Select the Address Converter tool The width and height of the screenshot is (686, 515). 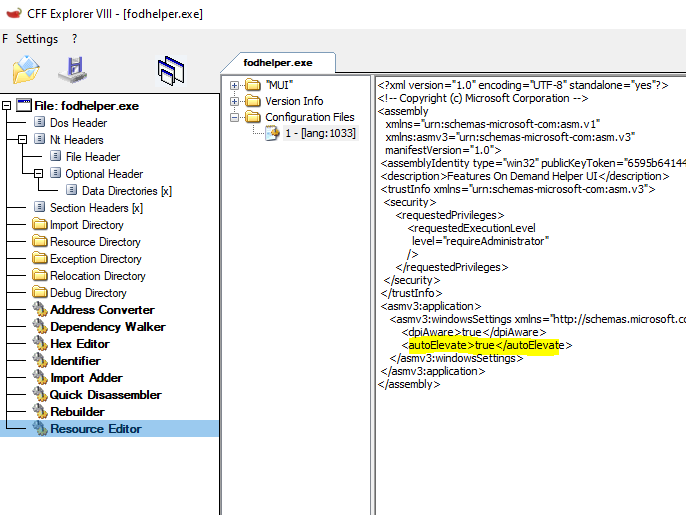pos(101,310)
